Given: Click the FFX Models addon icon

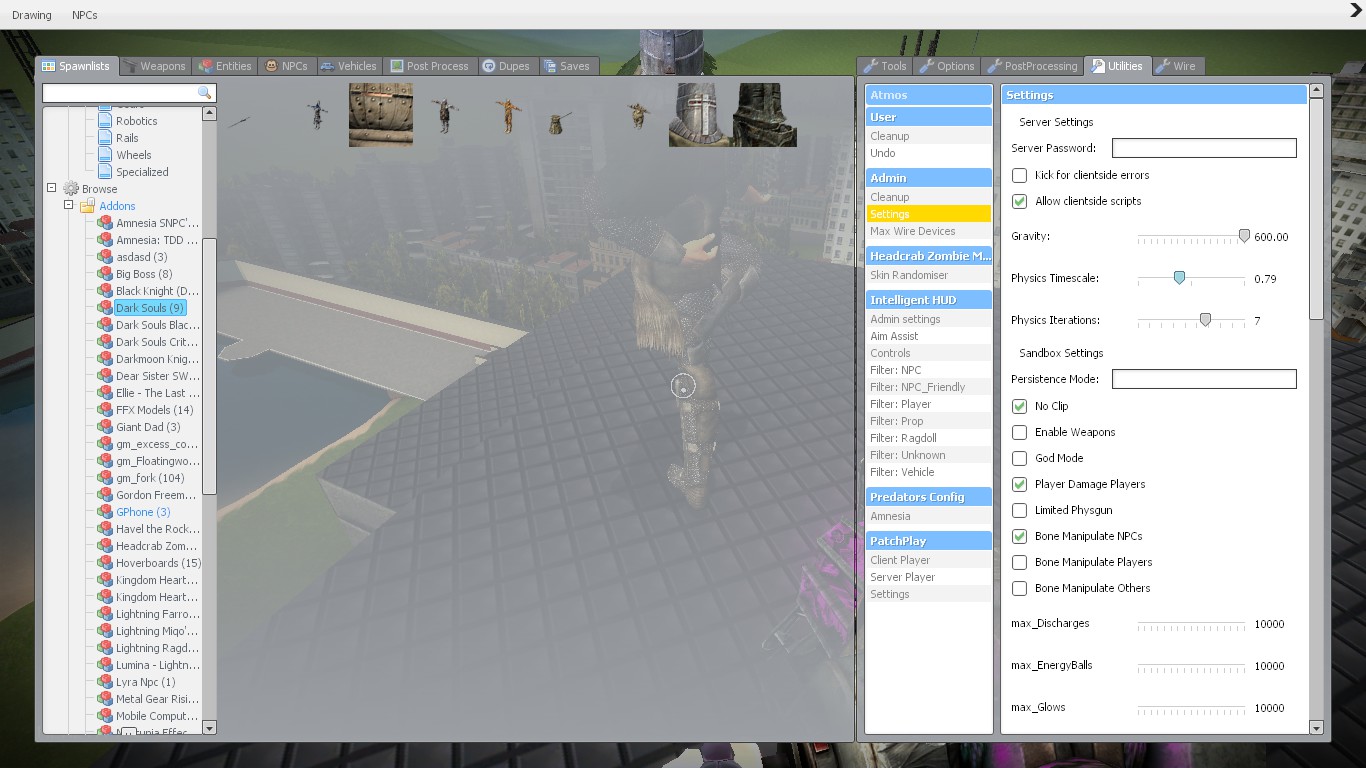Looking at the screenshot, I should (x=105, y=410).
